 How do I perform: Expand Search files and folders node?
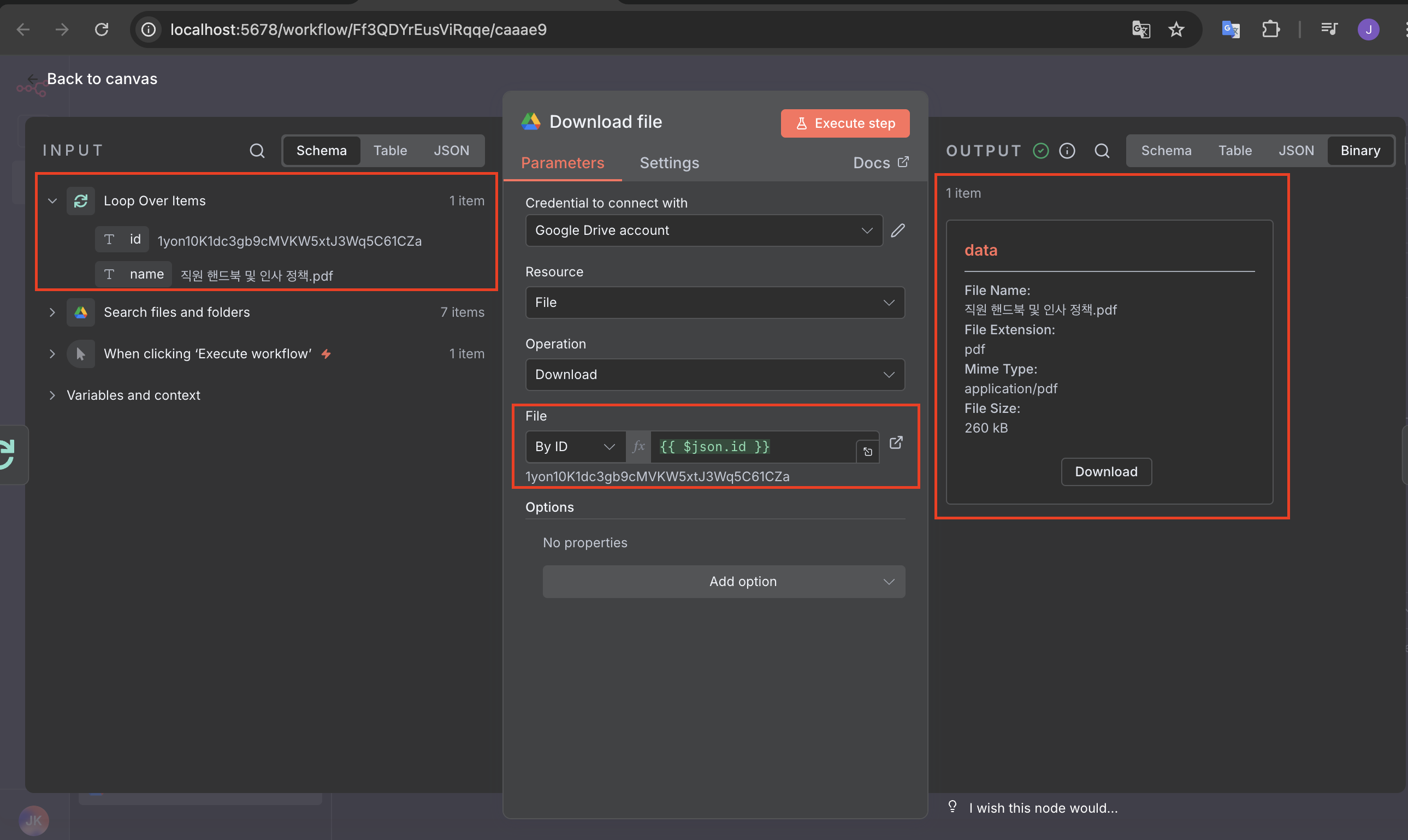tap(52, 312)
